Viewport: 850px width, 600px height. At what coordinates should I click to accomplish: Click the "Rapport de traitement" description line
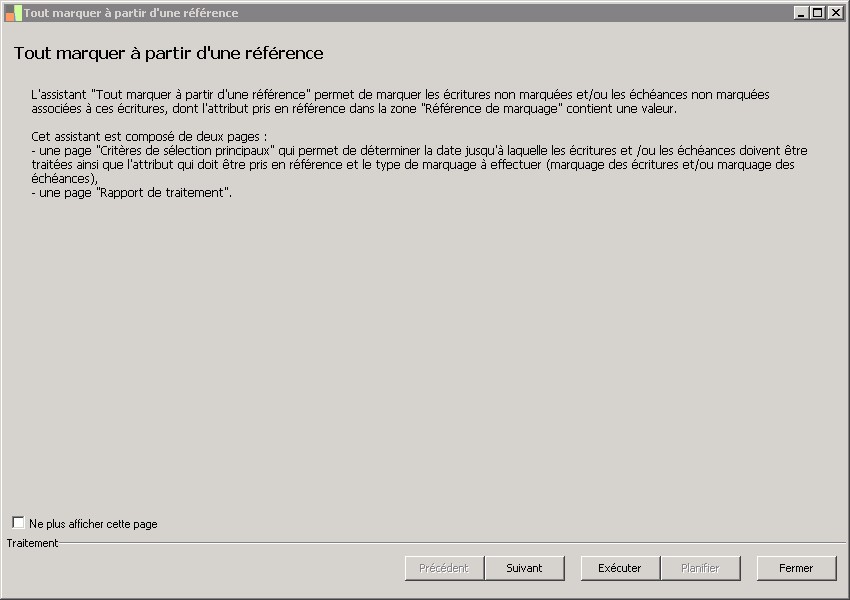point(132,193)
